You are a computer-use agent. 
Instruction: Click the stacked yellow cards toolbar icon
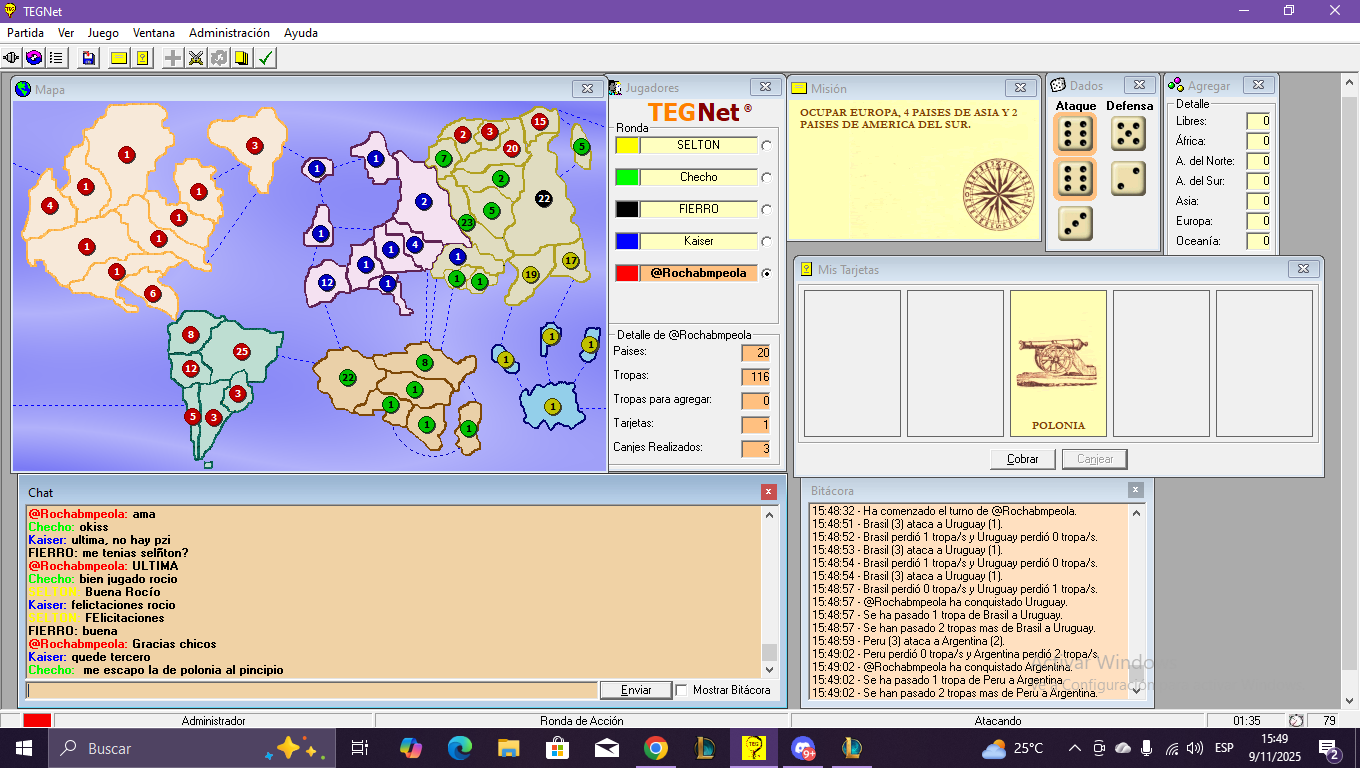[x=241, y=58]
